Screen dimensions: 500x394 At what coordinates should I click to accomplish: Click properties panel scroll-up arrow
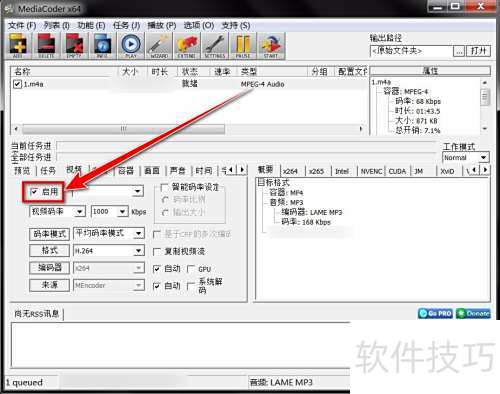pyautogui.click(x=485, y=82)
